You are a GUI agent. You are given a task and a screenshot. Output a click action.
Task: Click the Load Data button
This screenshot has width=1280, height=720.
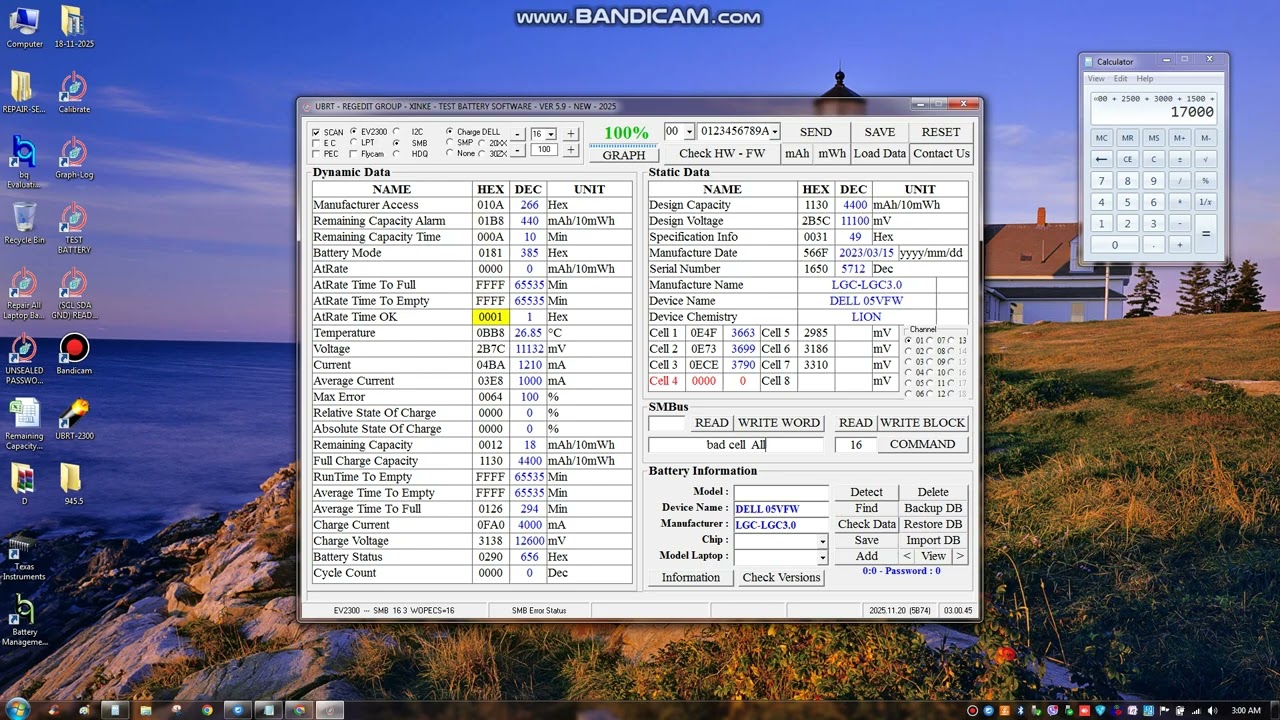click(x=880, y=153)
